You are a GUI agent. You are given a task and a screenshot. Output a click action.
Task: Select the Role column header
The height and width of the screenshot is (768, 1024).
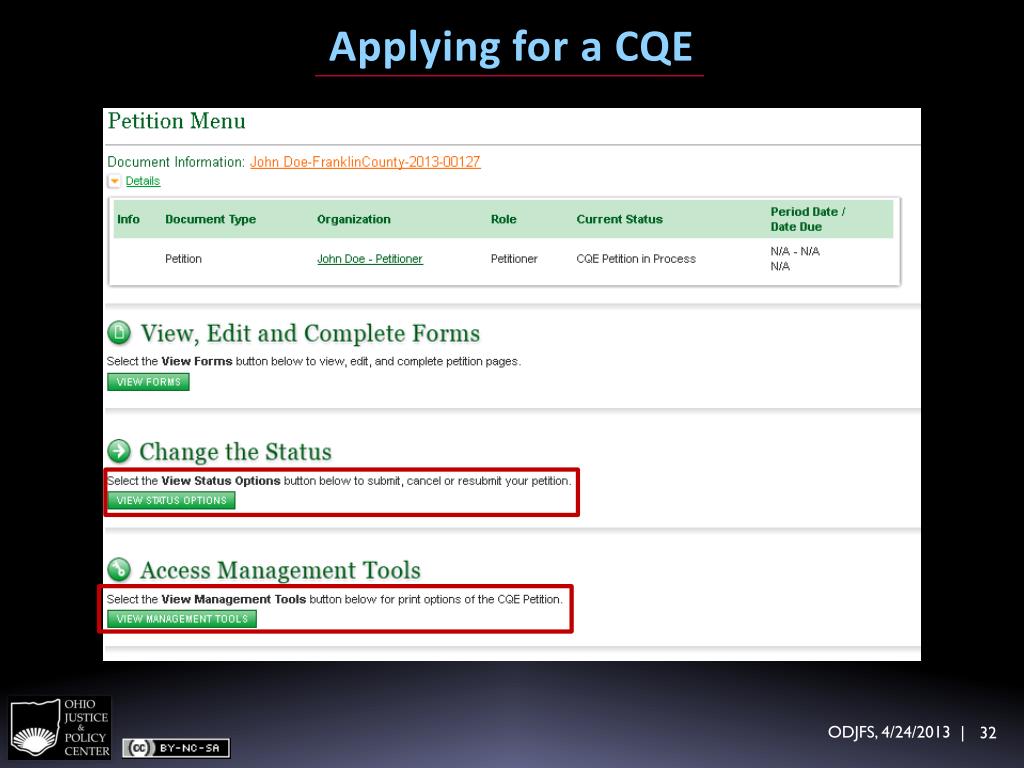coord(504,219)
